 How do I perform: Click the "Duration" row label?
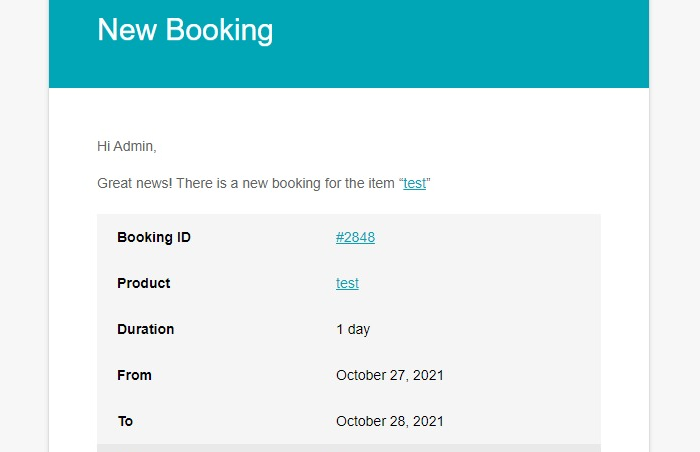(146, 329)
